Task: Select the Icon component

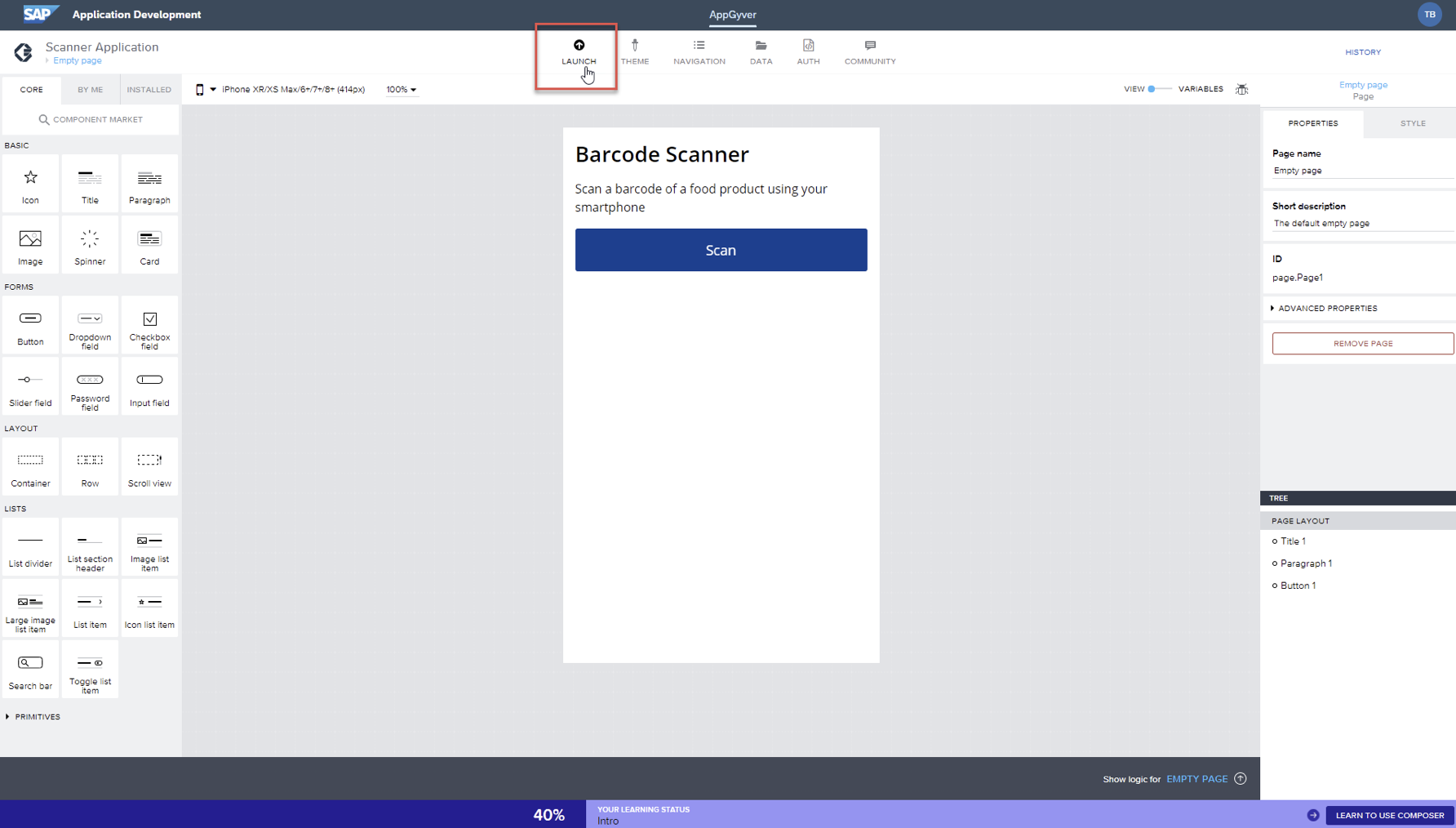Action: (30, 185)
